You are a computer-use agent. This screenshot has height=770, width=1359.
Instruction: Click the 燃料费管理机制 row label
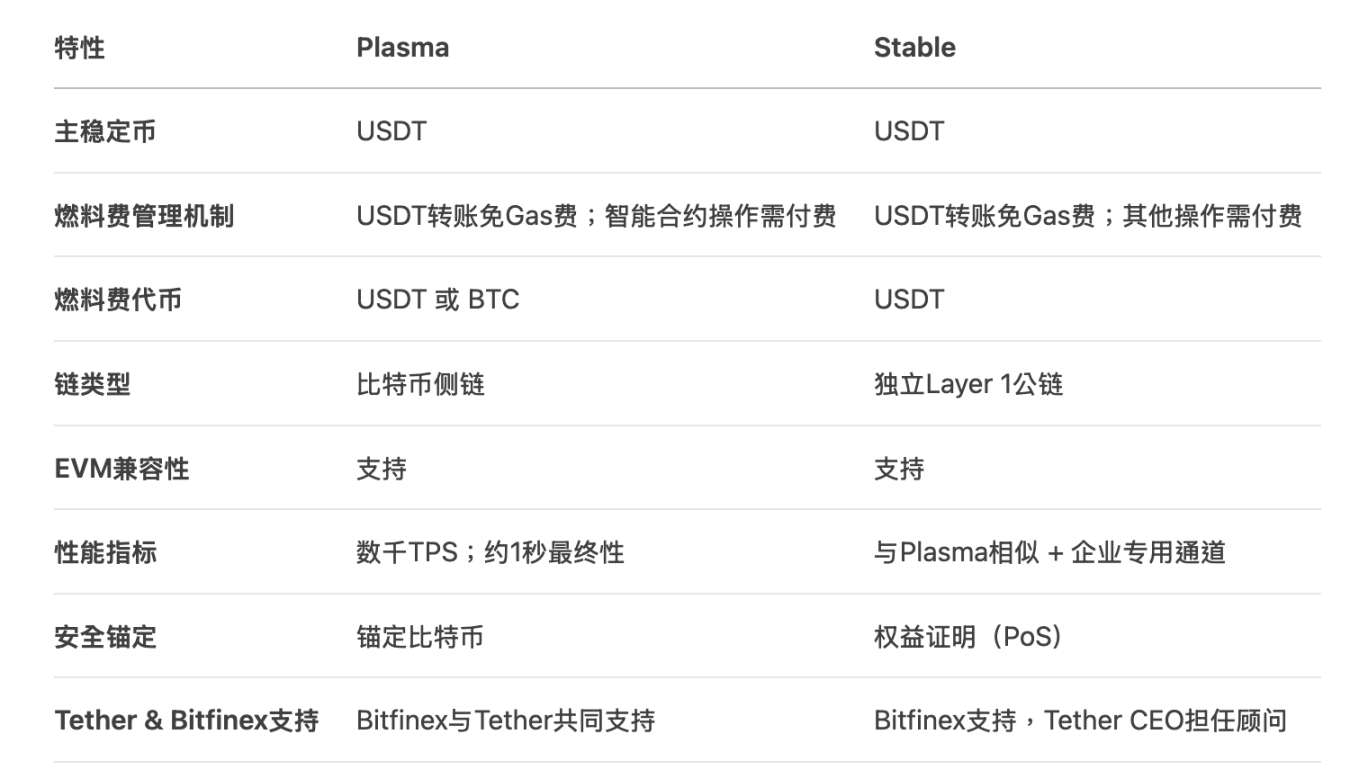click(144, 215)
